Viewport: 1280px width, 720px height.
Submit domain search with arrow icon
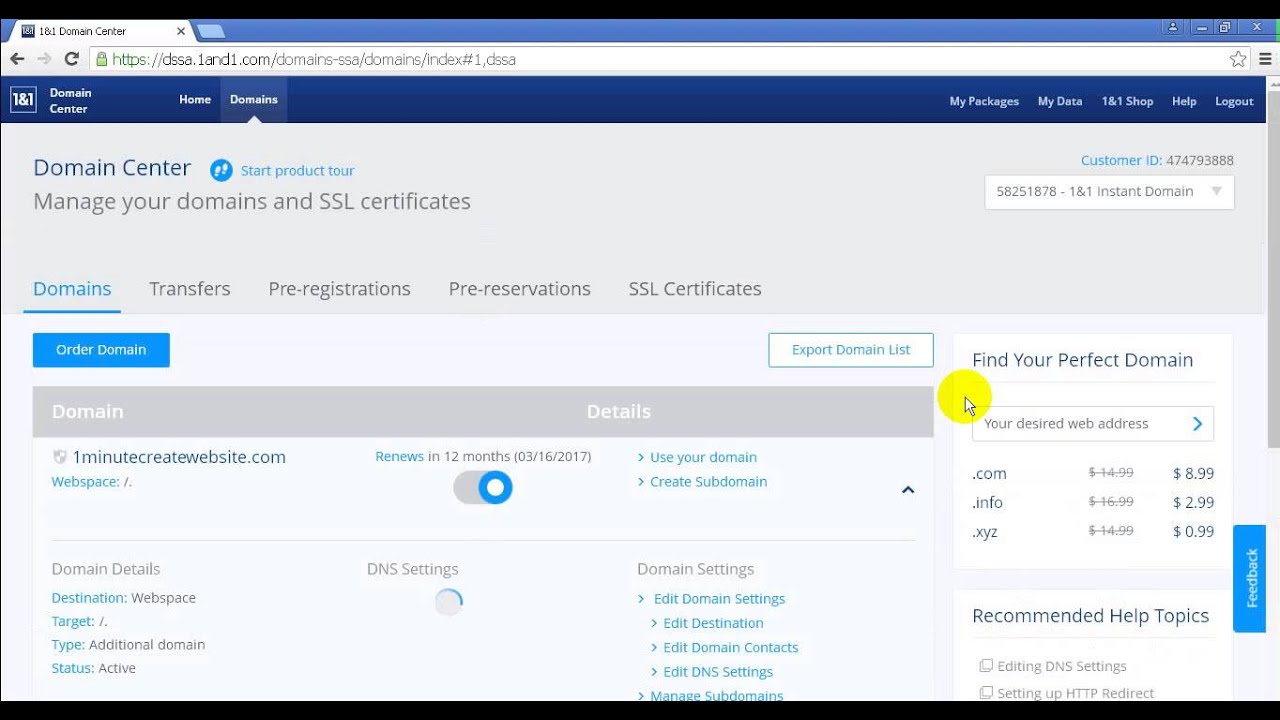[1197, 424]
